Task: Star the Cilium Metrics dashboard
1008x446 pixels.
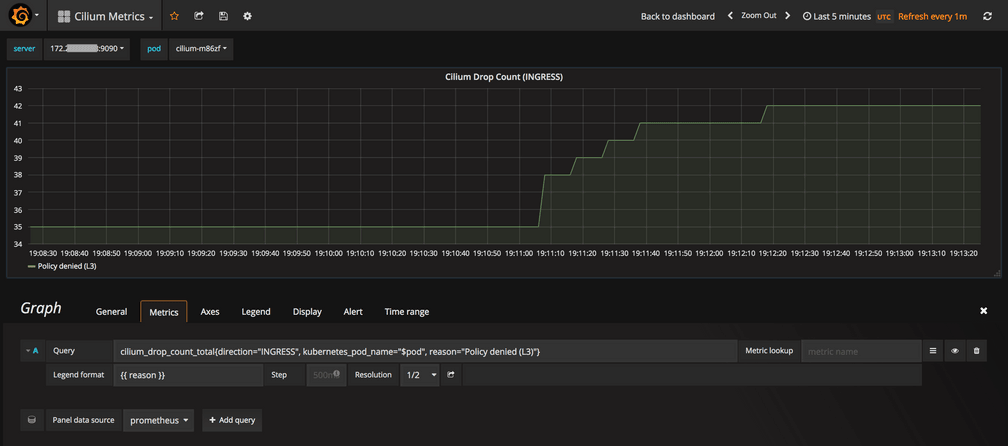Action: (174, 16)
